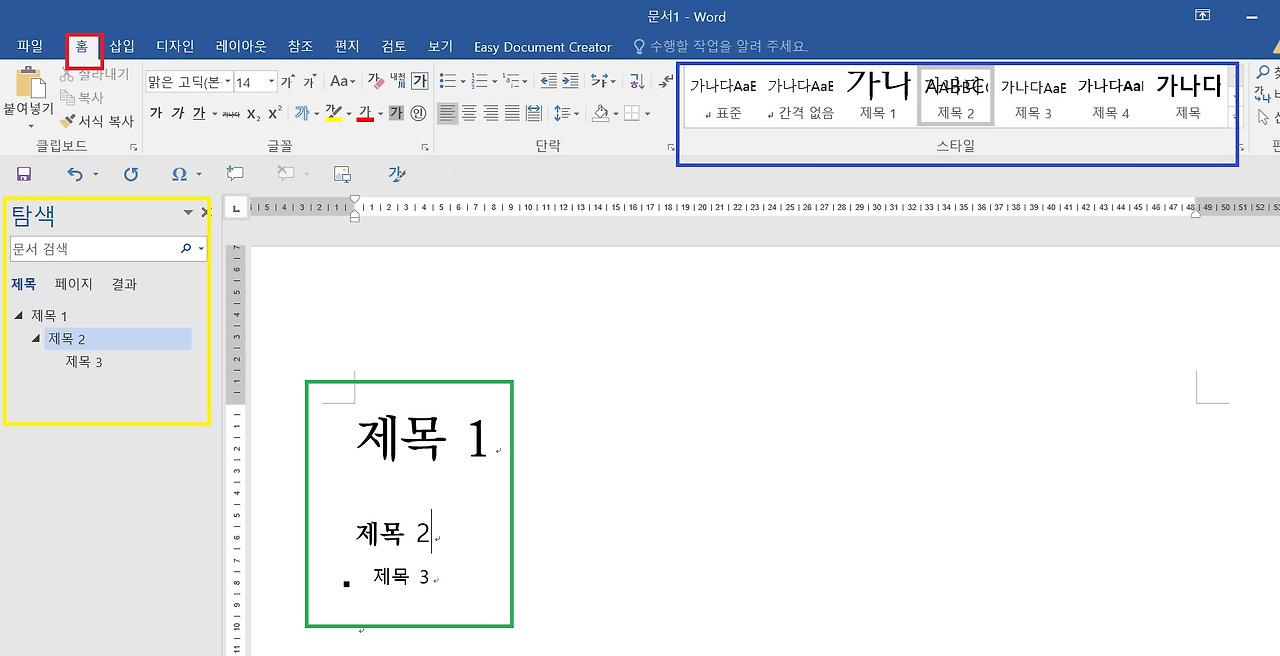Collapse 제목 1 in the navigation pane
The width and height of the screenshot is (1280, 656).
16,315
